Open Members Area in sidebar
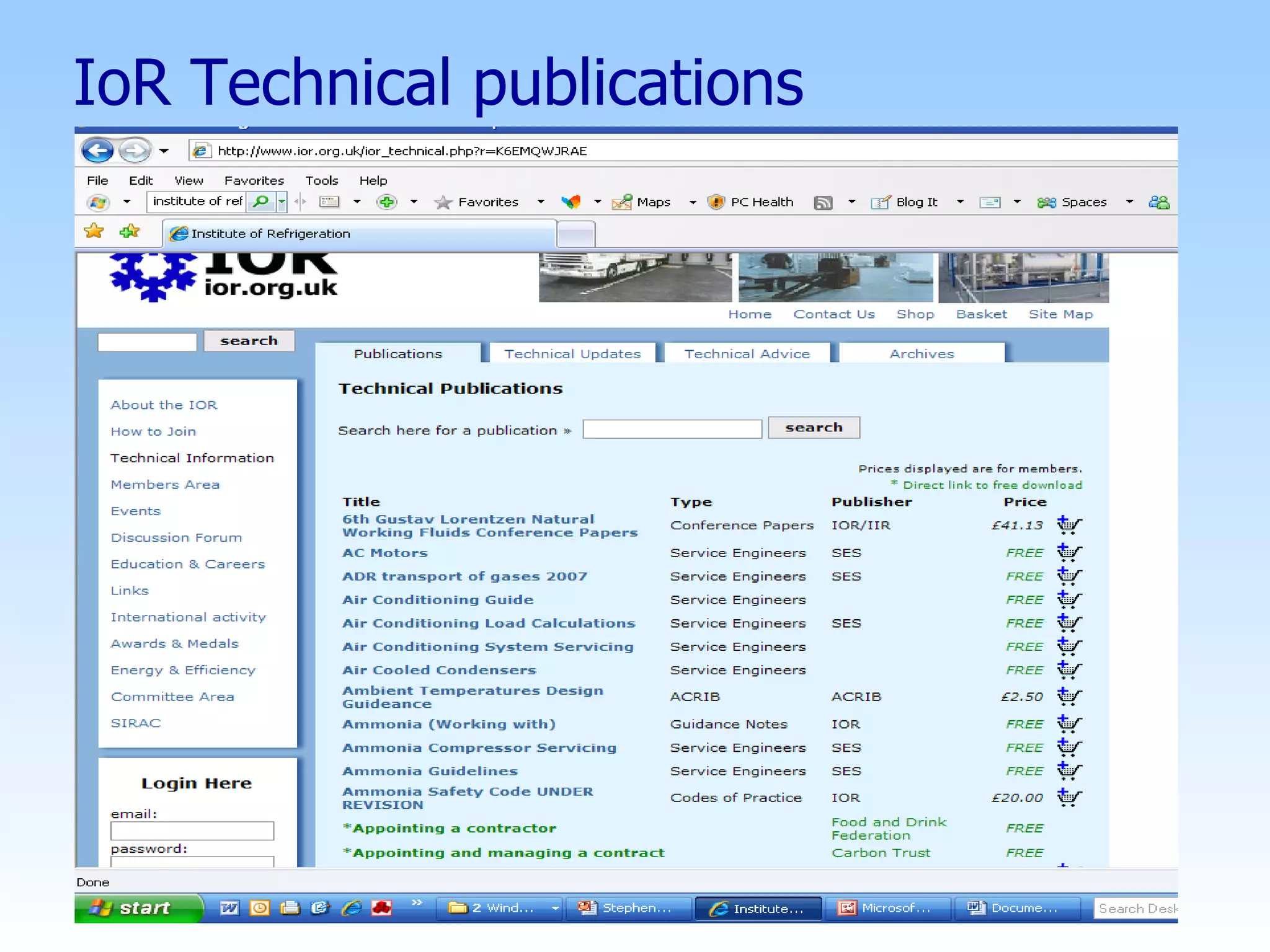Image resolution: width=1270 pixels, height=952 pixels. [165, 485]
